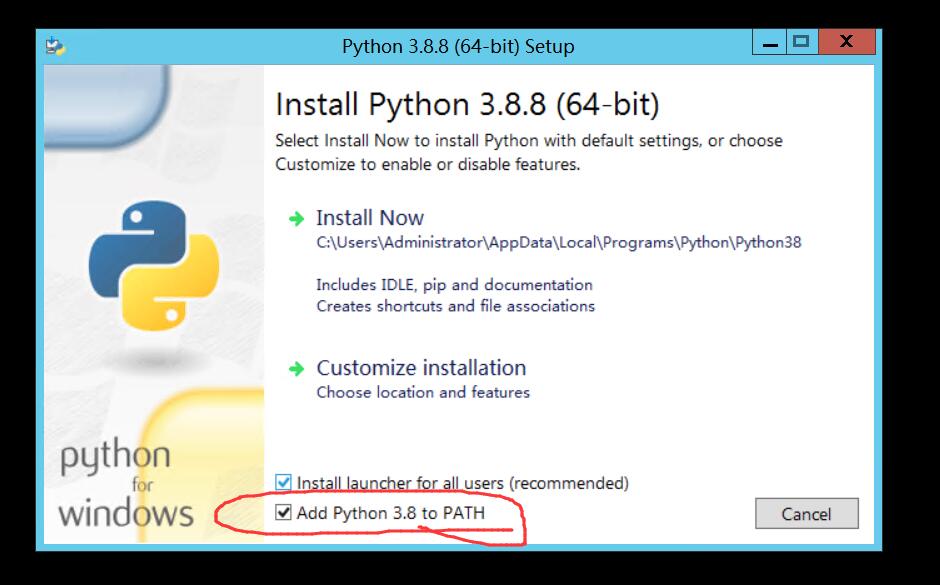Viewport: 940px width, 585px height.
Task: Click the green arrow beside Install Now
Action: 296,219
